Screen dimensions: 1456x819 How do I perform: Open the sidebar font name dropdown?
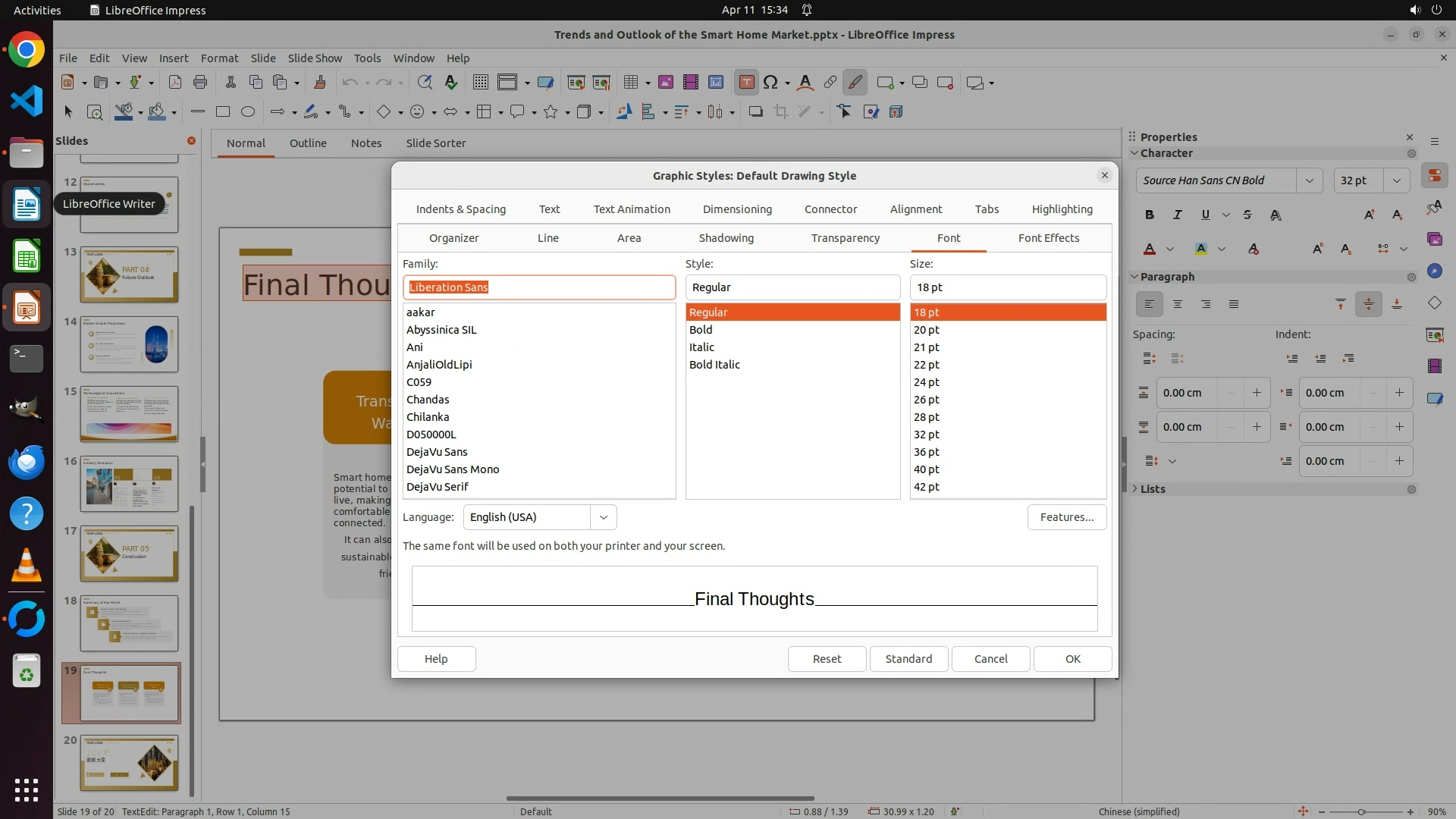point(1309,180)
